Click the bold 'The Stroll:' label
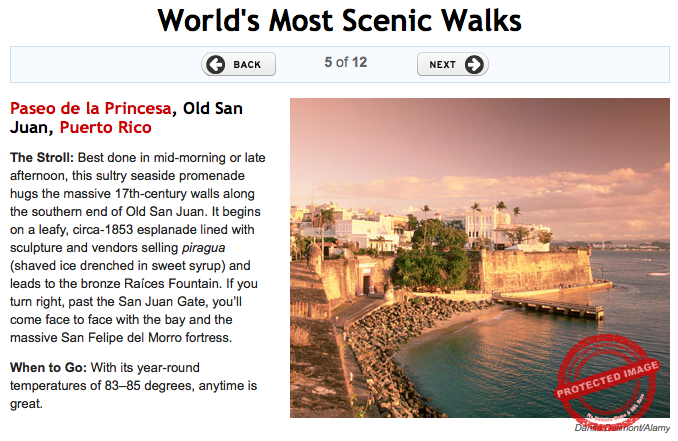The image size is (678, 441). 42,158
